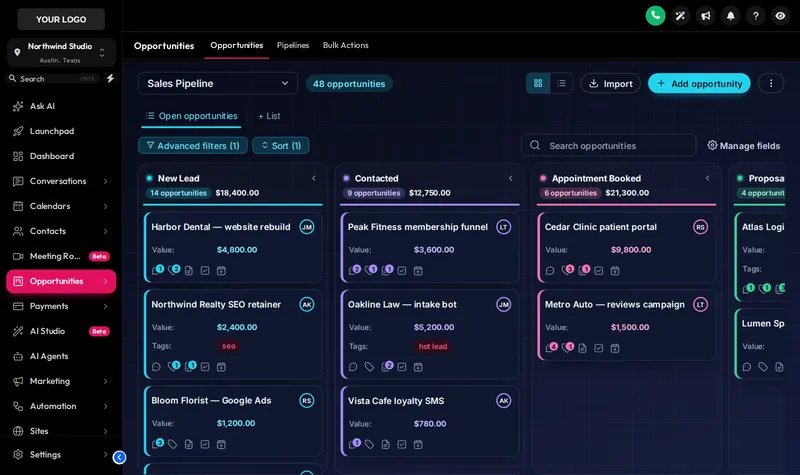Viewport: 800px width, 475px height.
Task: Open Northwind Studio location switcher
Action: tap(61, 53)
